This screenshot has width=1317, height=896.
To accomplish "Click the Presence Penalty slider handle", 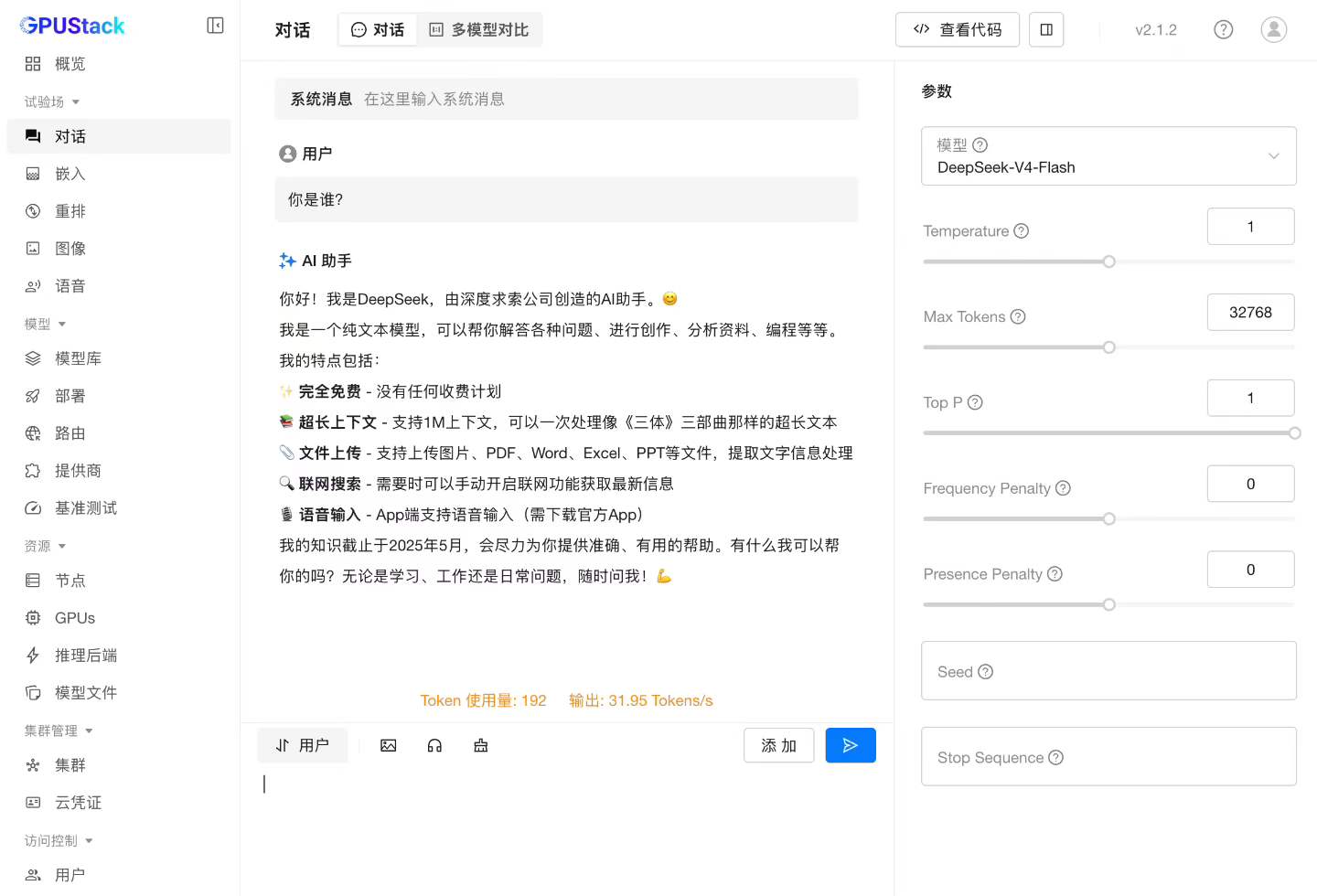I will (1108, 605).
